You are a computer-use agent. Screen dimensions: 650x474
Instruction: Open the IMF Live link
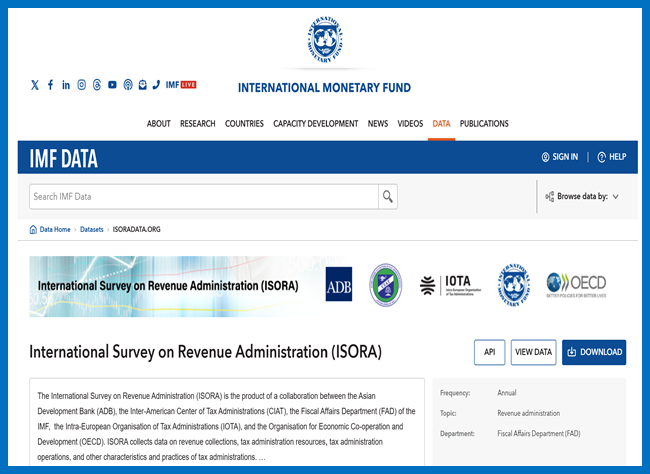tap(180, 85)
